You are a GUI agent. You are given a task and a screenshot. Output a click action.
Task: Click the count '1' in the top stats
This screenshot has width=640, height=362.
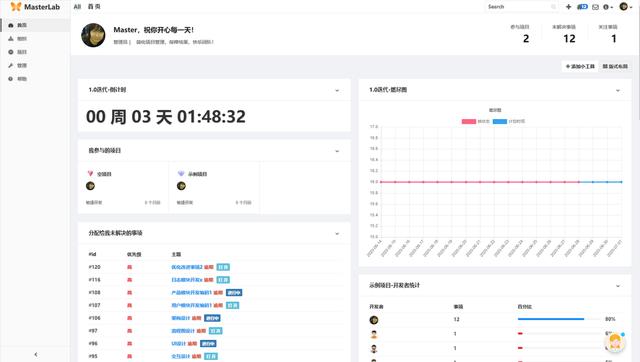(613, 39)
